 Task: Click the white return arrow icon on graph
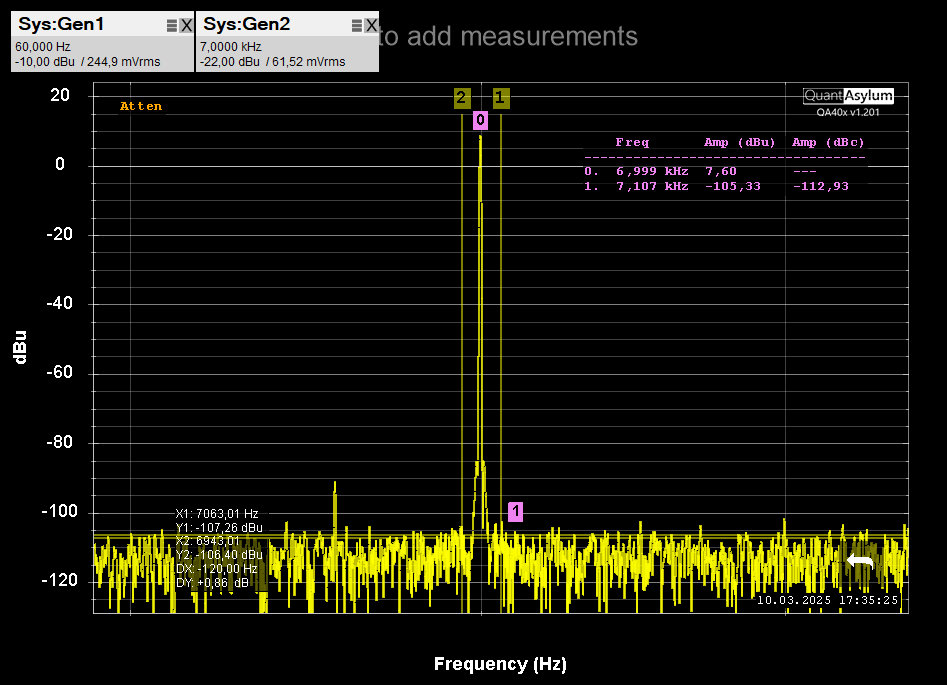click(x=860, y=561)
